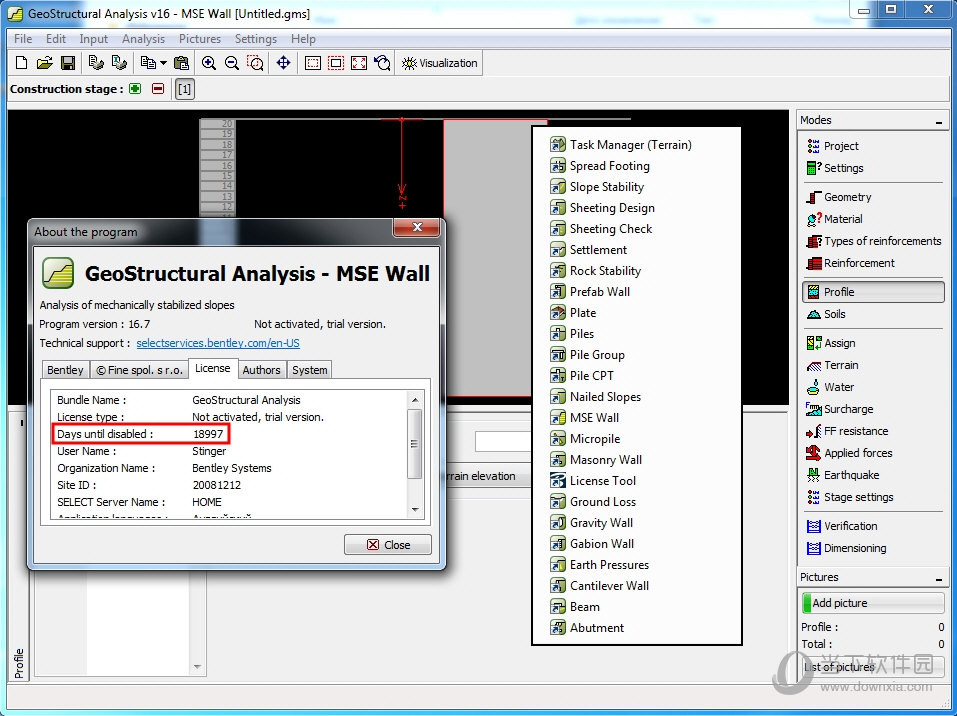
Task: Click Close button in About dialog
Action: [x=388, y=544]
